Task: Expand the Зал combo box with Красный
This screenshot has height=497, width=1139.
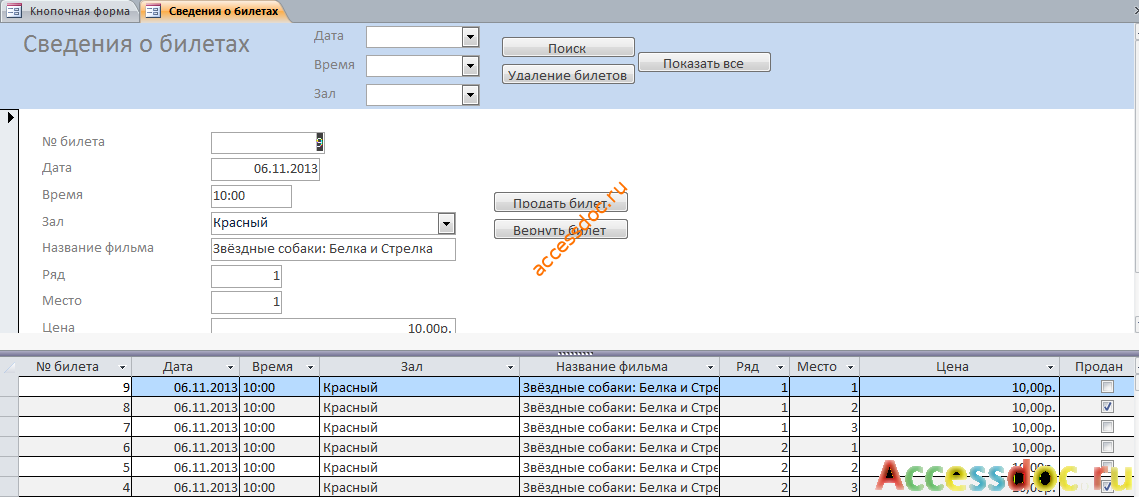Action: (x=447, y=223)
